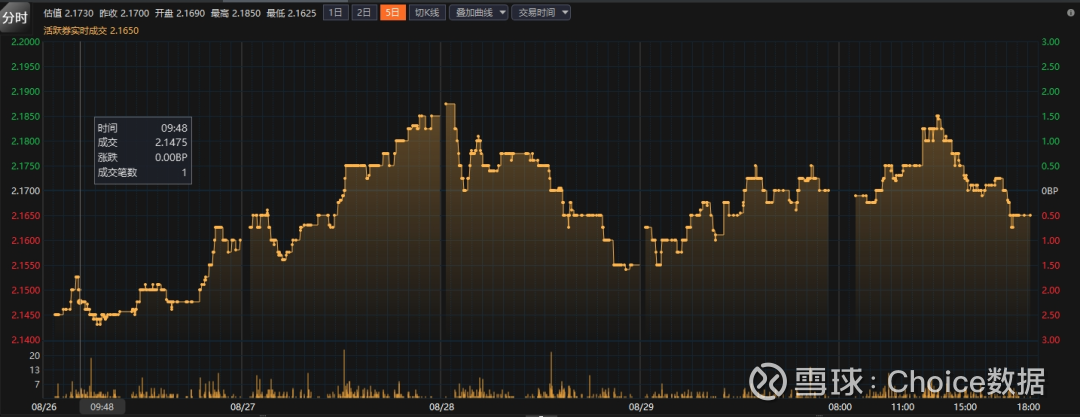Select the 1日 period button
The height and width of the screenshot is (417, 1080).
[x=336, y=13]
